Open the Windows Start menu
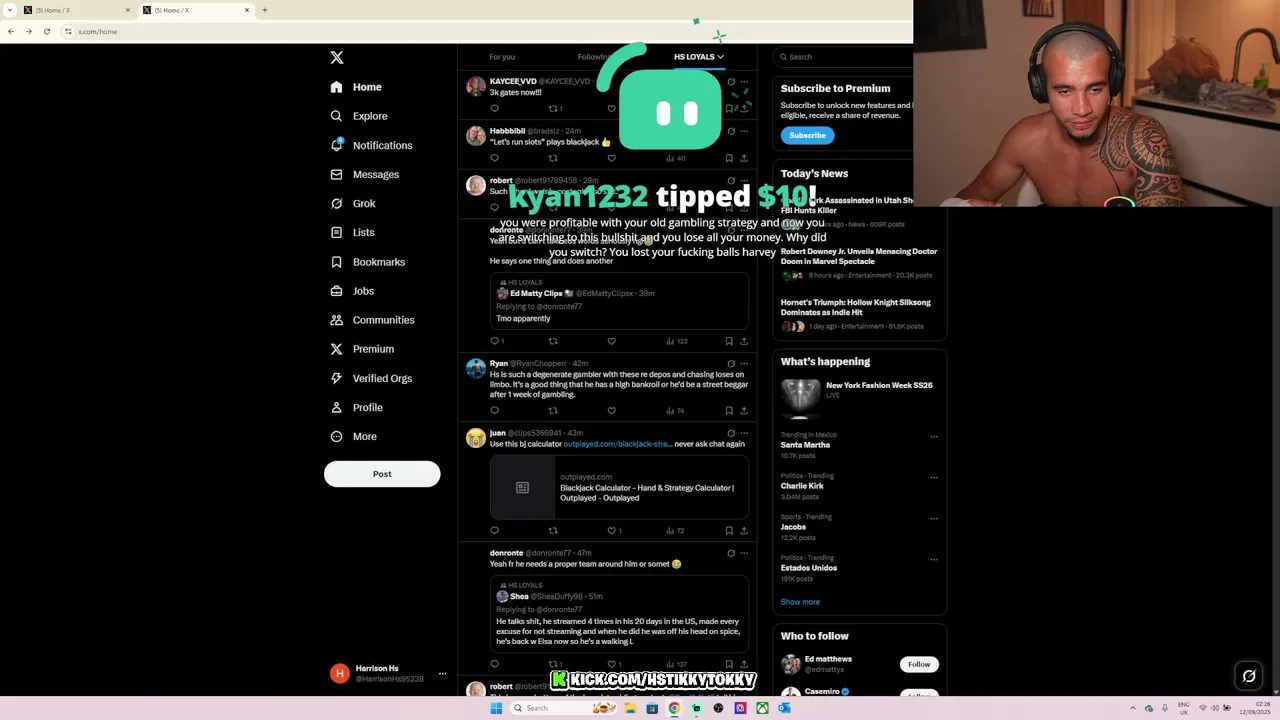Viewport: 1280px width, 720px height. tap(496, 708)
